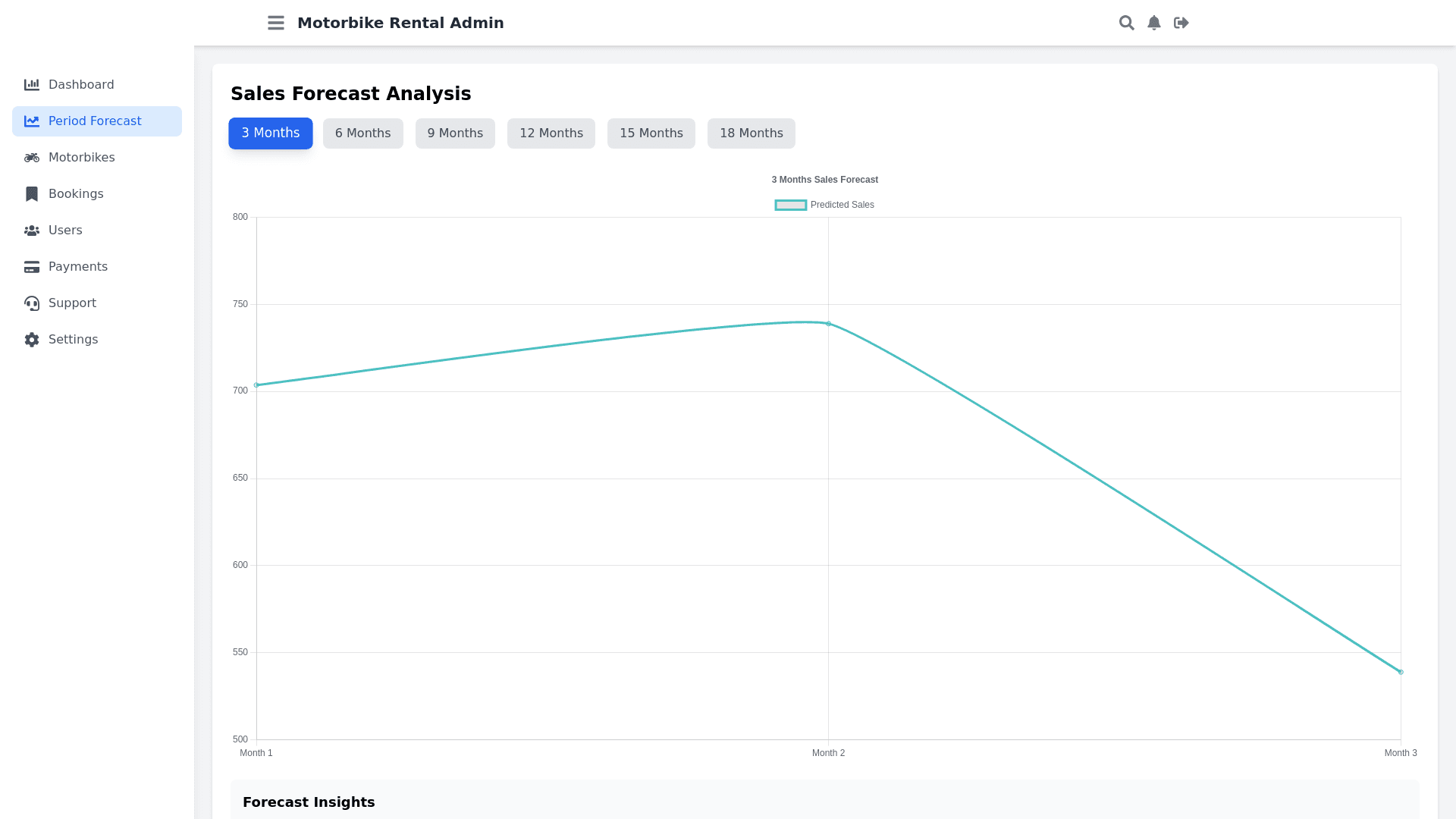1456x819 pixels.
Task: Show the 15 Months forecast
Action: point(651,133)
